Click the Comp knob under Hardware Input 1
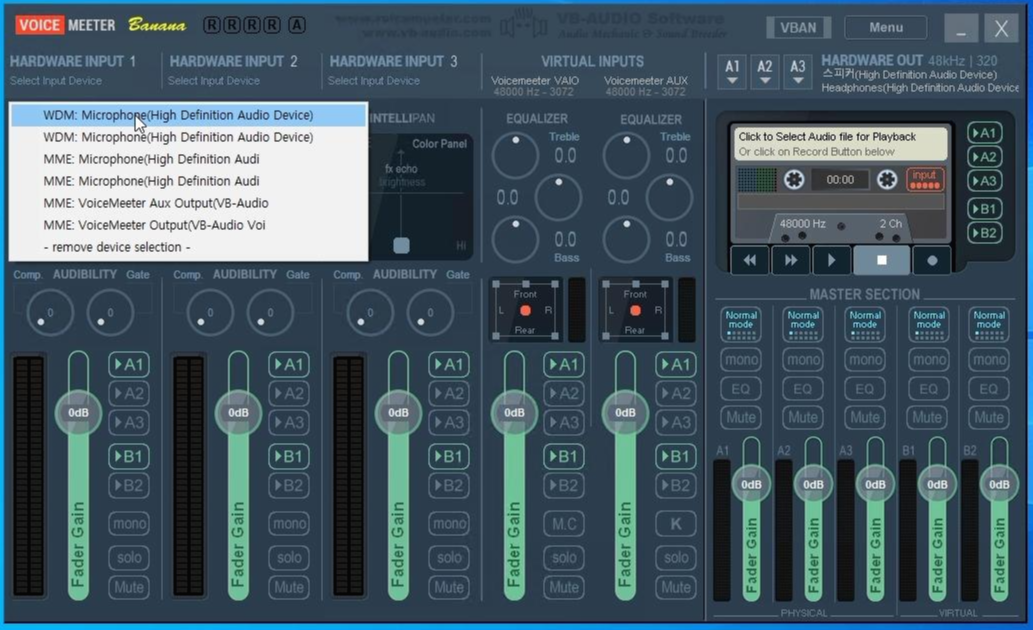The image size is (1033, 630). 50,312
